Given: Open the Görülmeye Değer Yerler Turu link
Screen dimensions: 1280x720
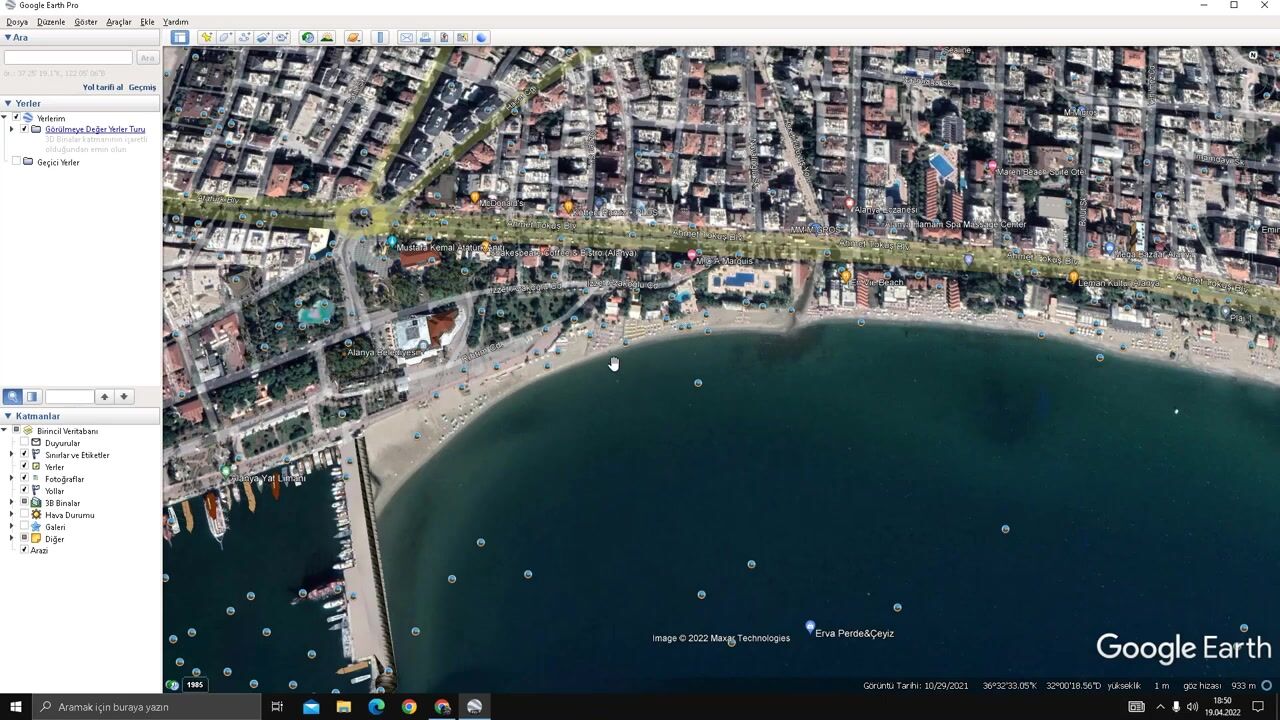Looking at the screenshot, I should [95, 129].
